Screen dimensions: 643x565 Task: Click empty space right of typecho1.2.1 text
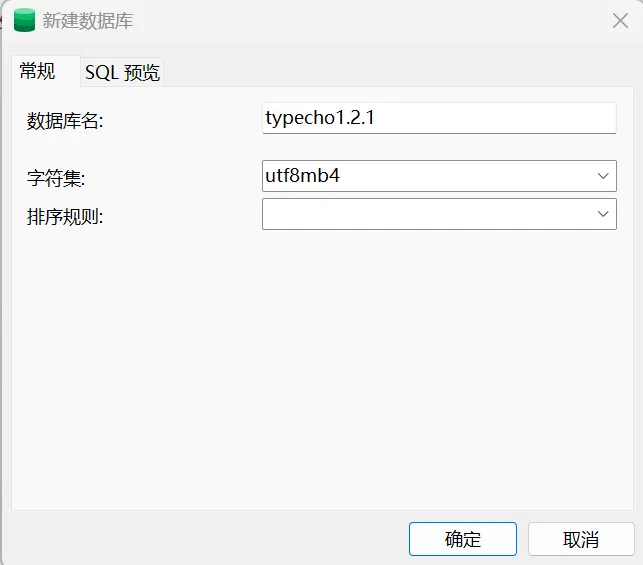click(500, 118)
